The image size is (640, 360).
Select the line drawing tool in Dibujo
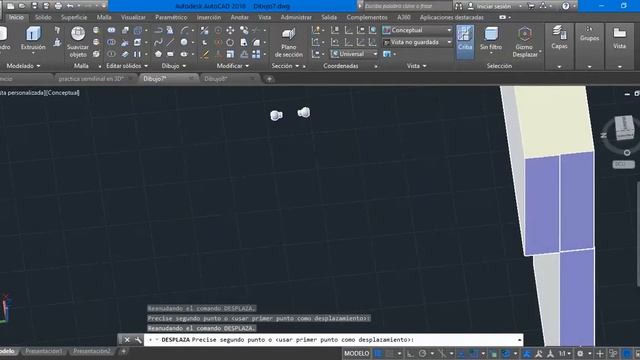(170, 42)
